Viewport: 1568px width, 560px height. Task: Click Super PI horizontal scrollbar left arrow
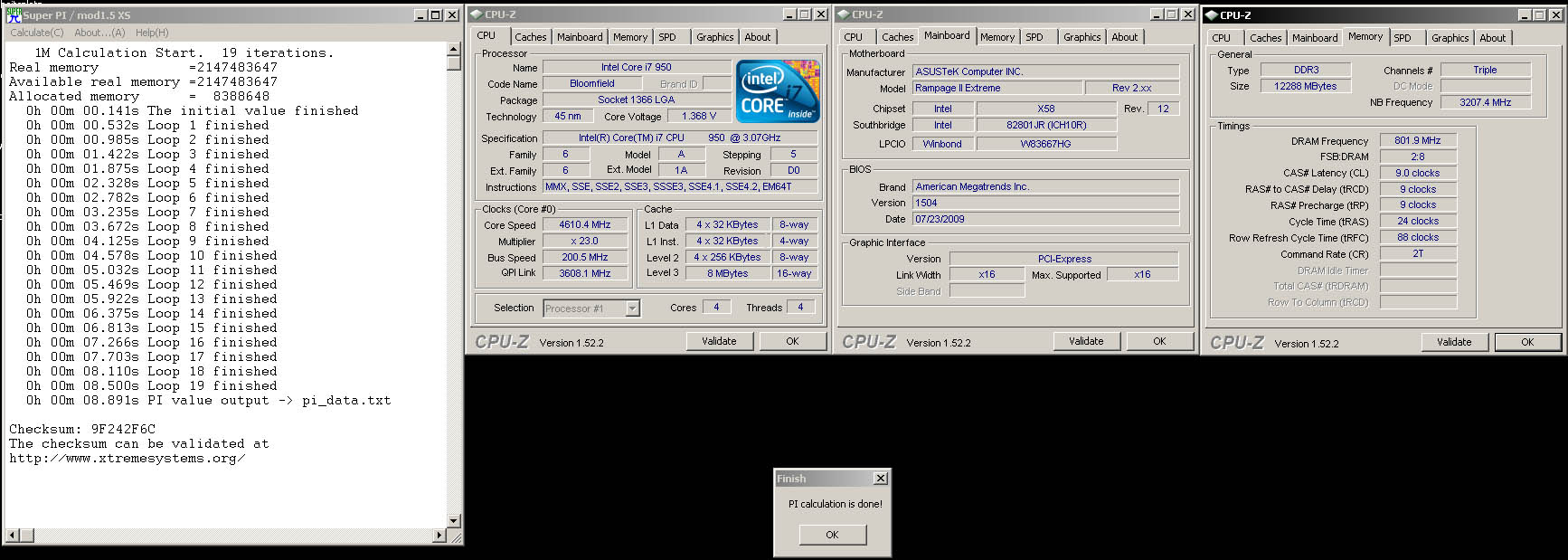pyautogui.click(x=12, y=536)
